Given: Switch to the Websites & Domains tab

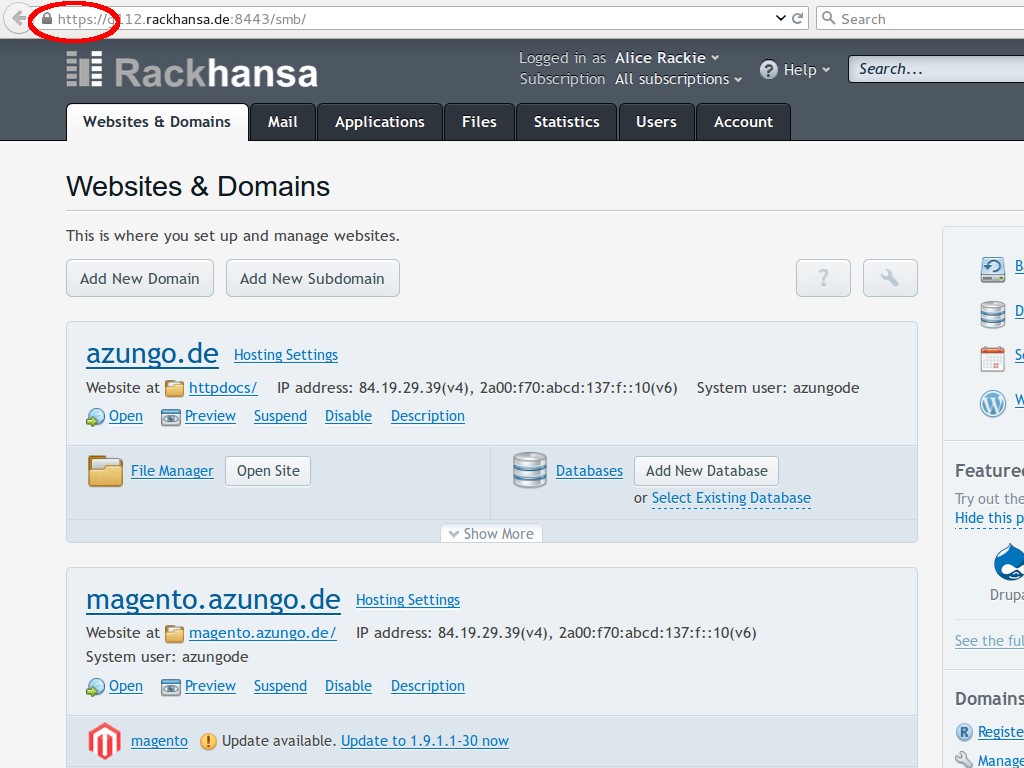Looking at the screenshot, I should (x=157, y=122).
